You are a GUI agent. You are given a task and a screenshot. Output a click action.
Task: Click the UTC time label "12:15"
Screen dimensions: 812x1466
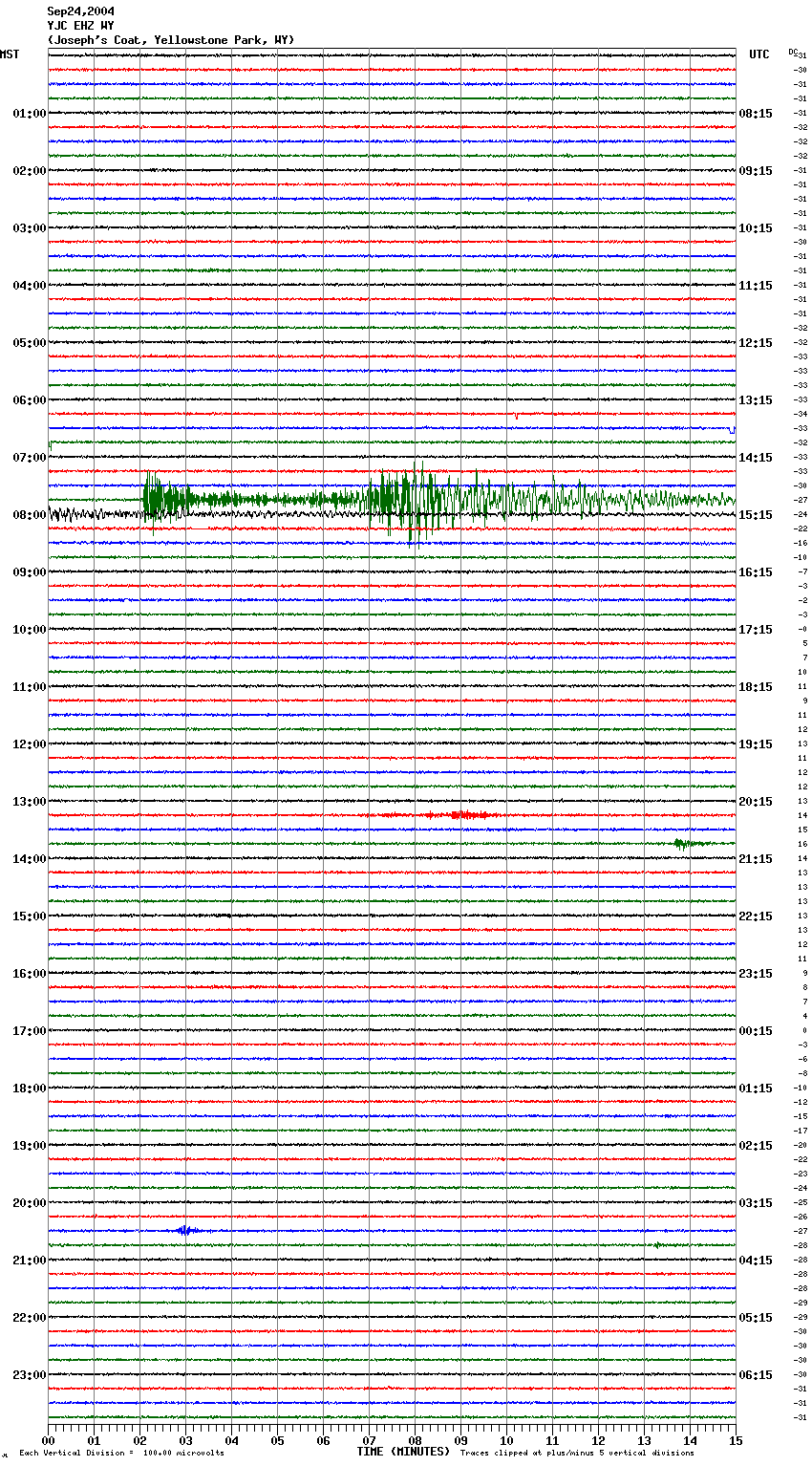click(x=756, y=343)
